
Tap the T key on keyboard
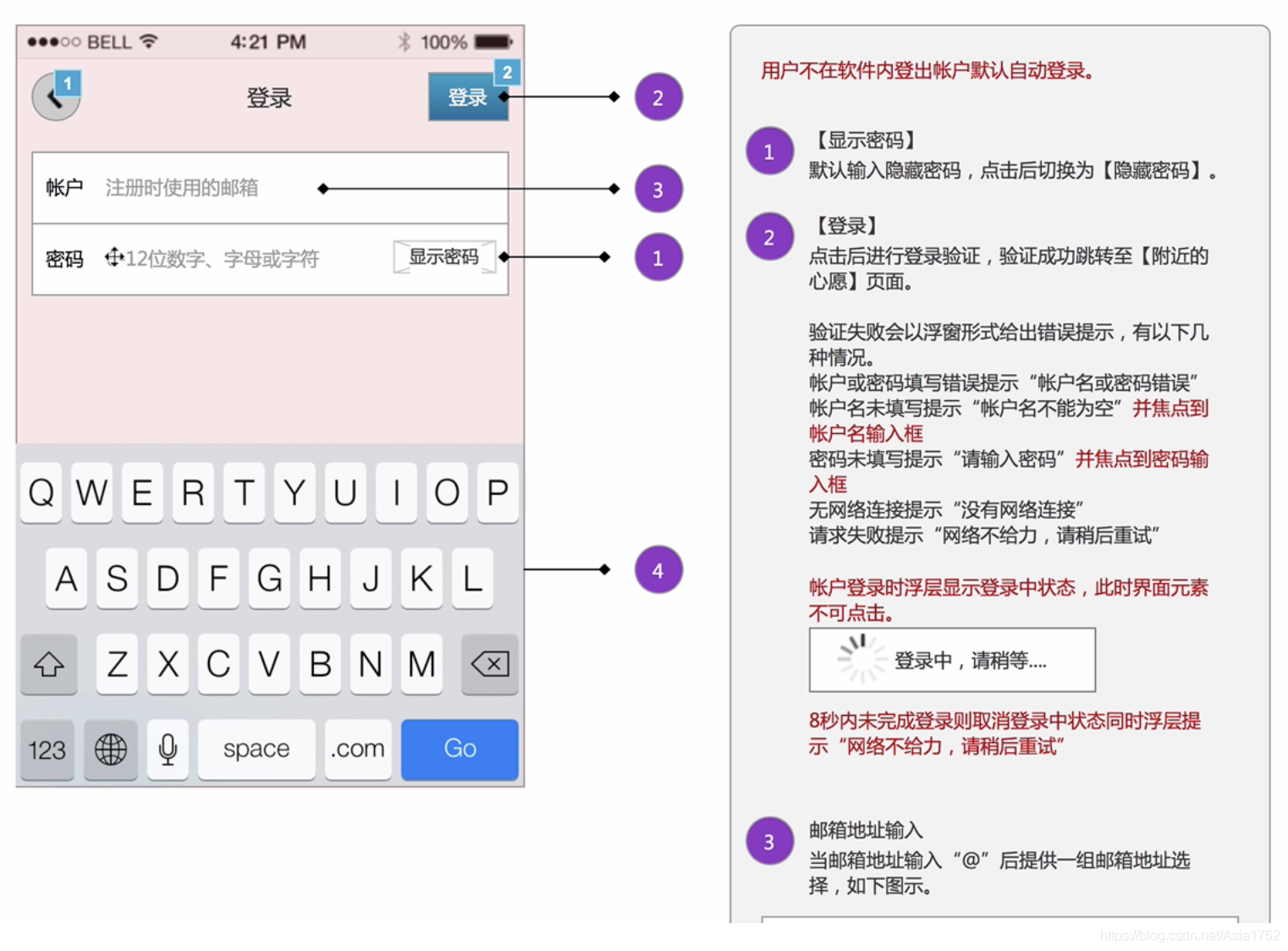click(244, 492)
